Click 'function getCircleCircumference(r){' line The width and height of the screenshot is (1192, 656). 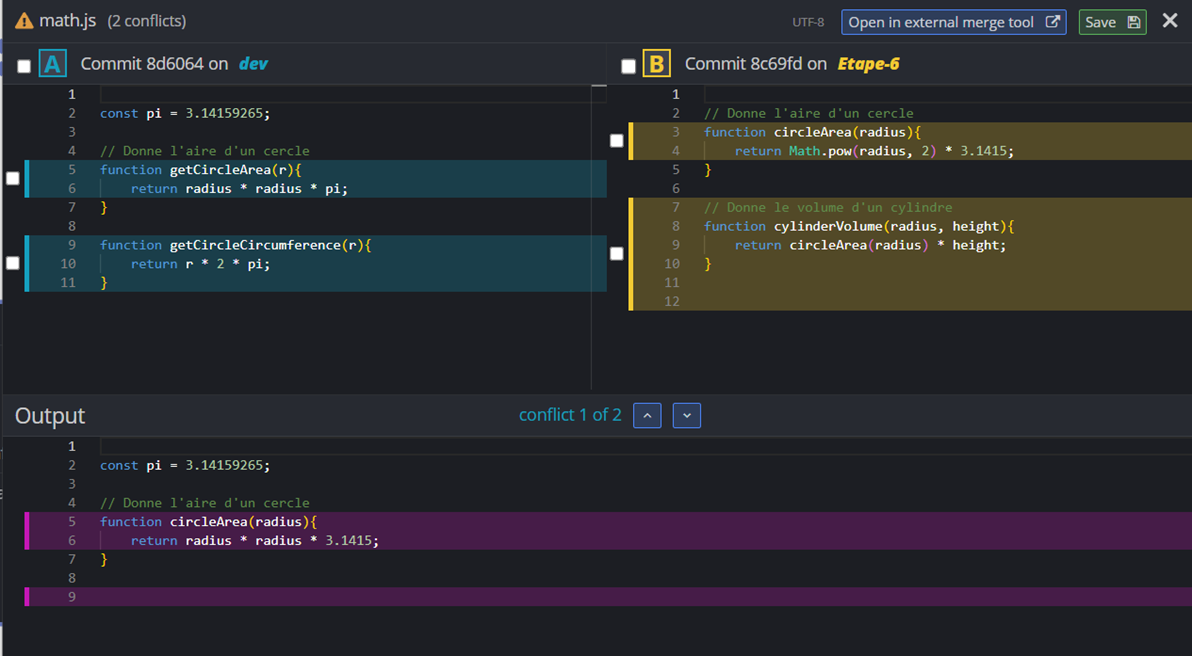tap(236, 245)
